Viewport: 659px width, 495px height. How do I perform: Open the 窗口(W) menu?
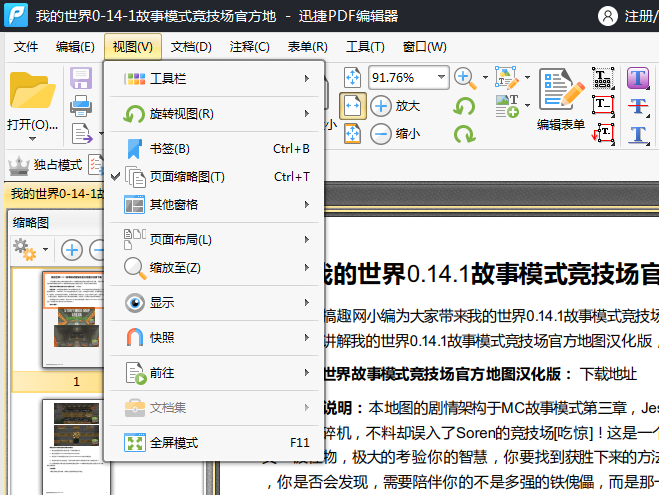[x=424, y=47]
